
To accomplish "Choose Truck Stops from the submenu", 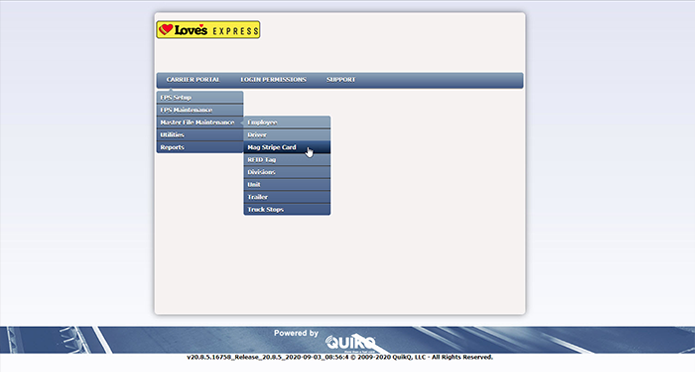I will (287, 209).
